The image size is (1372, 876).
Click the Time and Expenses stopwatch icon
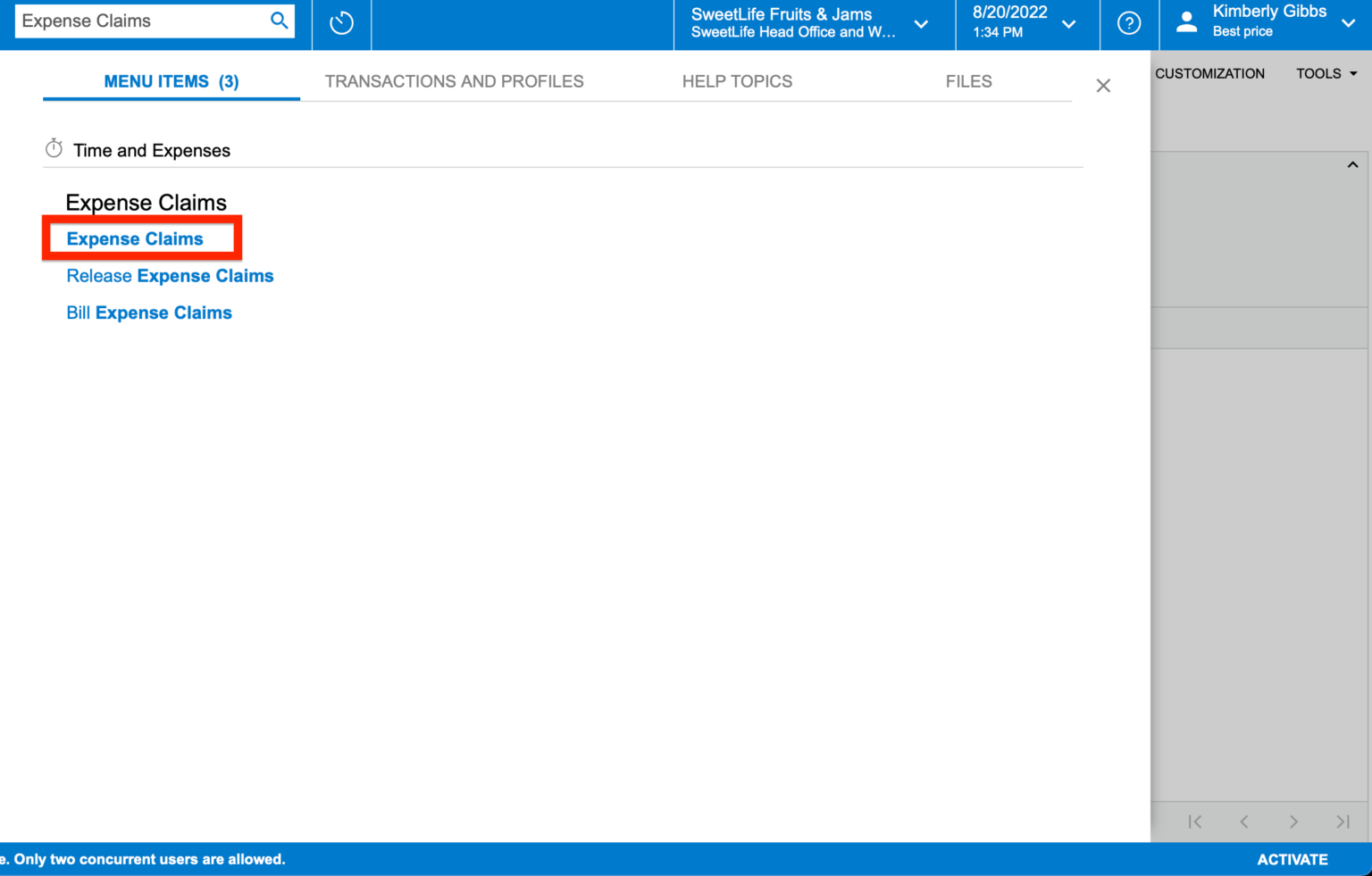(54, 147)
